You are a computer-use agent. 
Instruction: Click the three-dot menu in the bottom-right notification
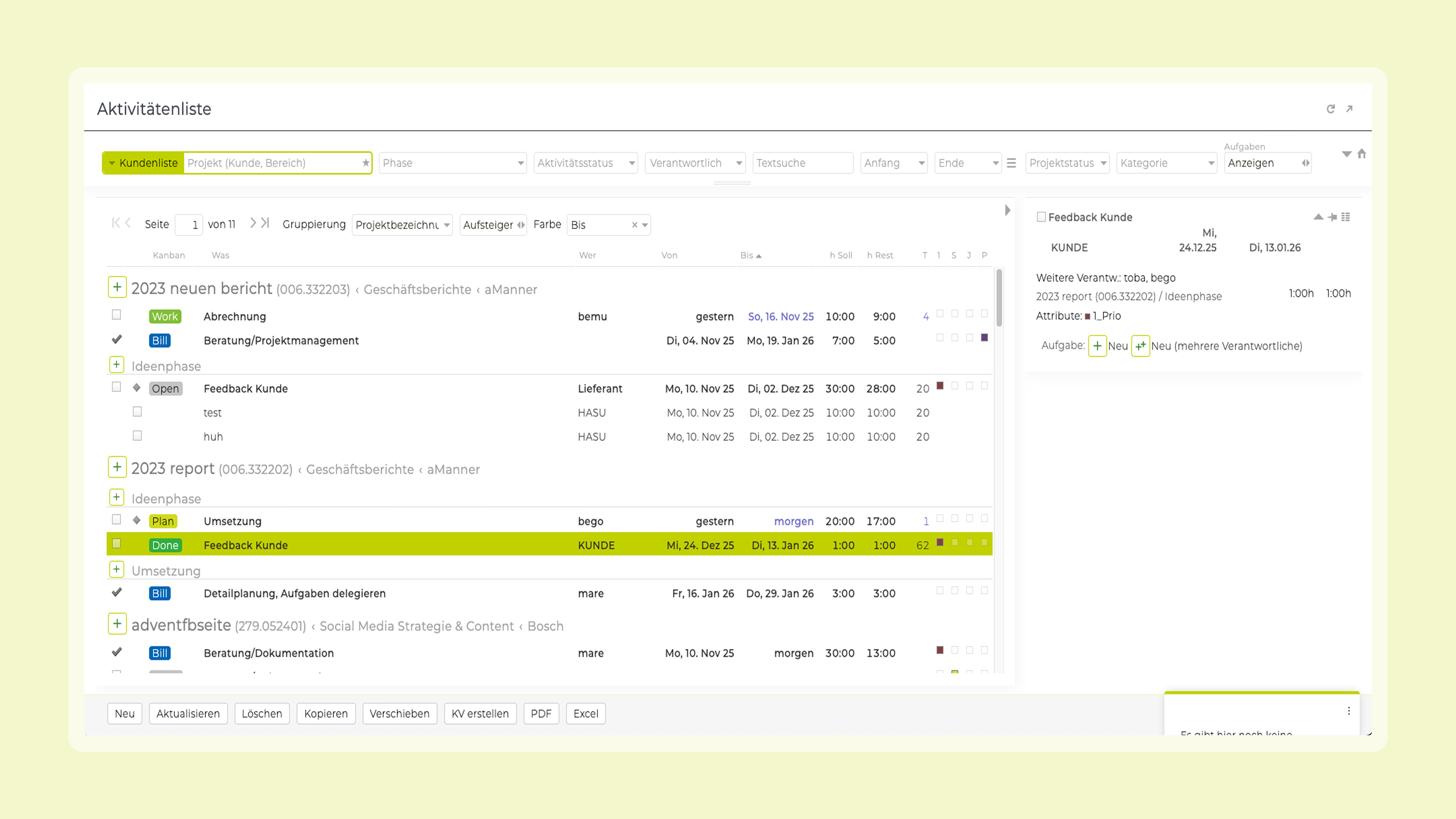[x=1349, y=711]
